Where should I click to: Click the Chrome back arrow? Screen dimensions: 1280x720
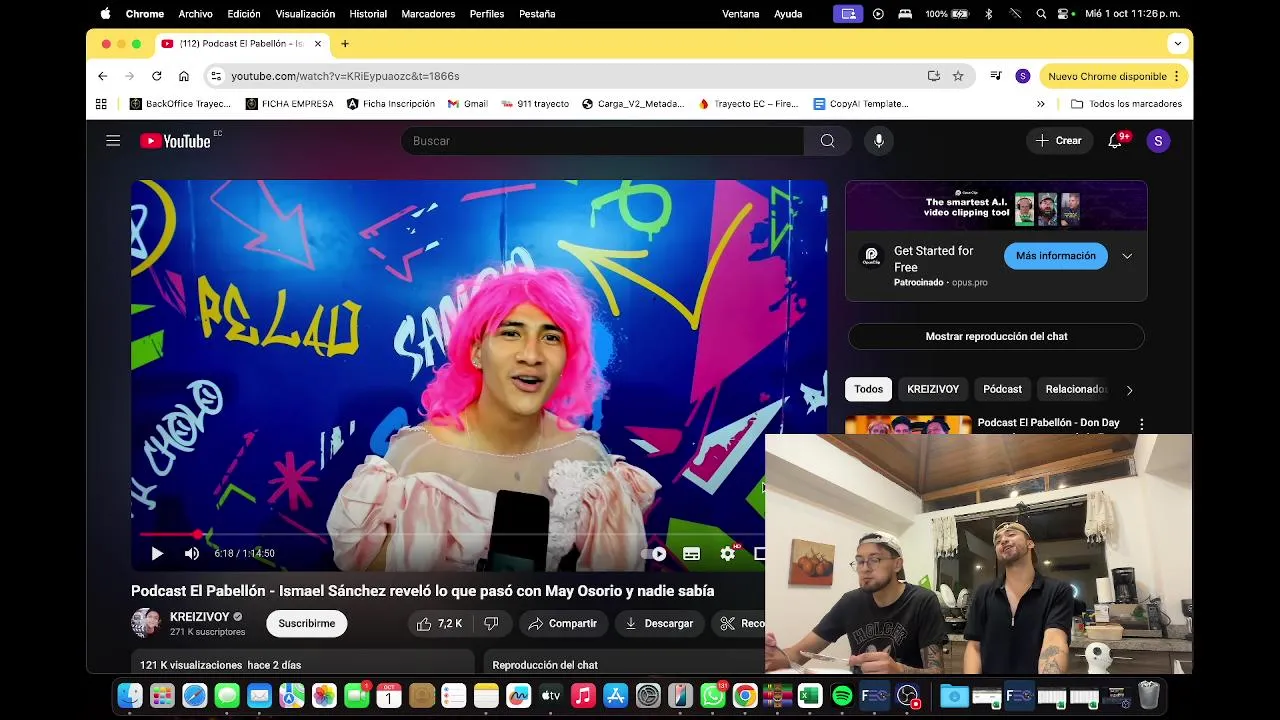coord(102,76)
